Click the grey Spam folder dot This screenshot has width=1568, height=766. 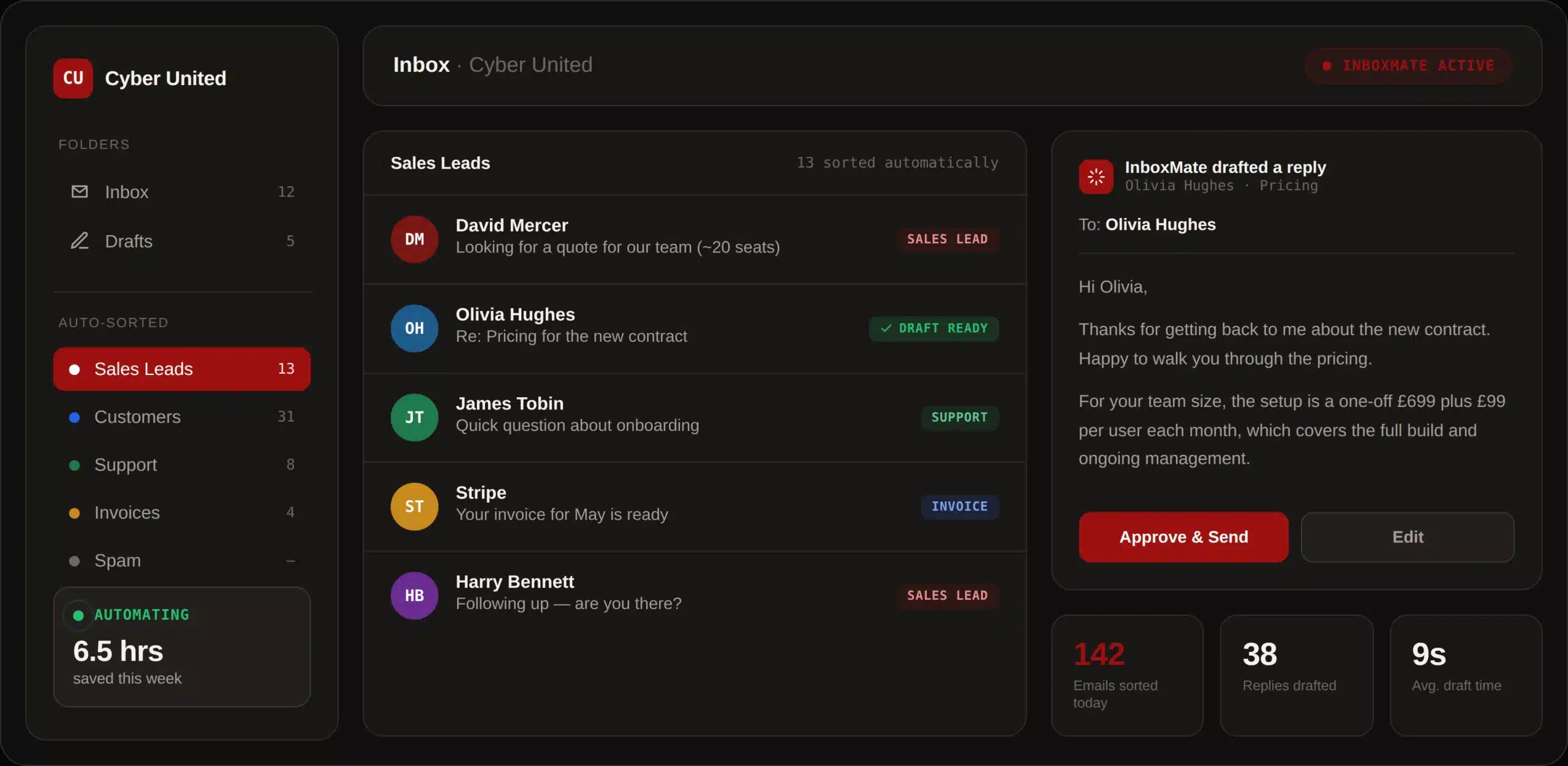pos(75,561)
